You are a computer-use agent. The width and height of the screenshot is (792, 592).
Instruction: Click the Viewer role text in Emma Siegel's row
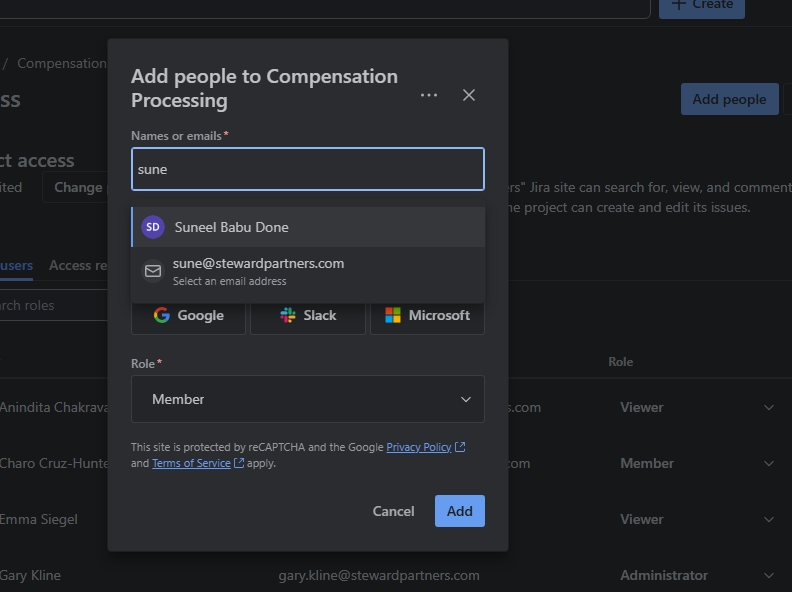642,520
